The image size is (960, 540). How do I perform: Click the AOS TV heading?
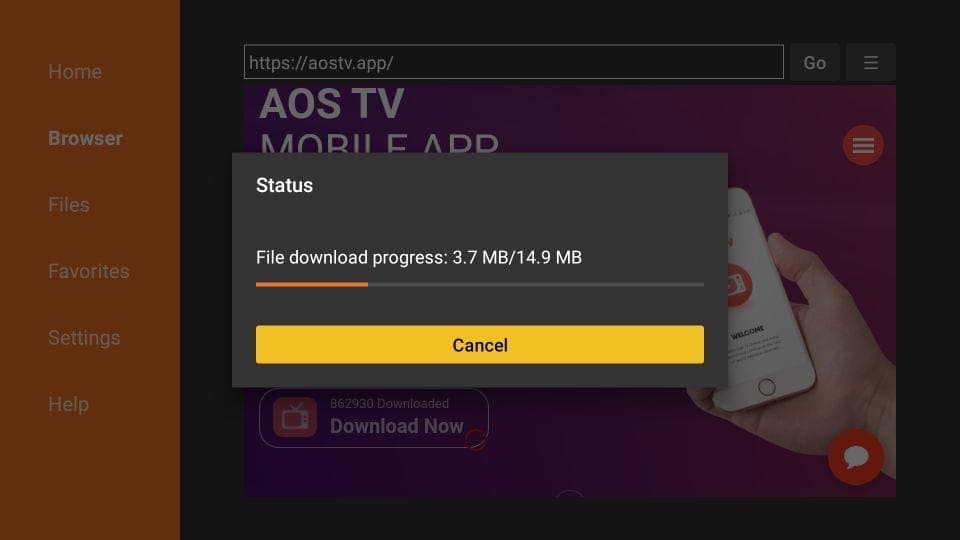click(331, 103)
